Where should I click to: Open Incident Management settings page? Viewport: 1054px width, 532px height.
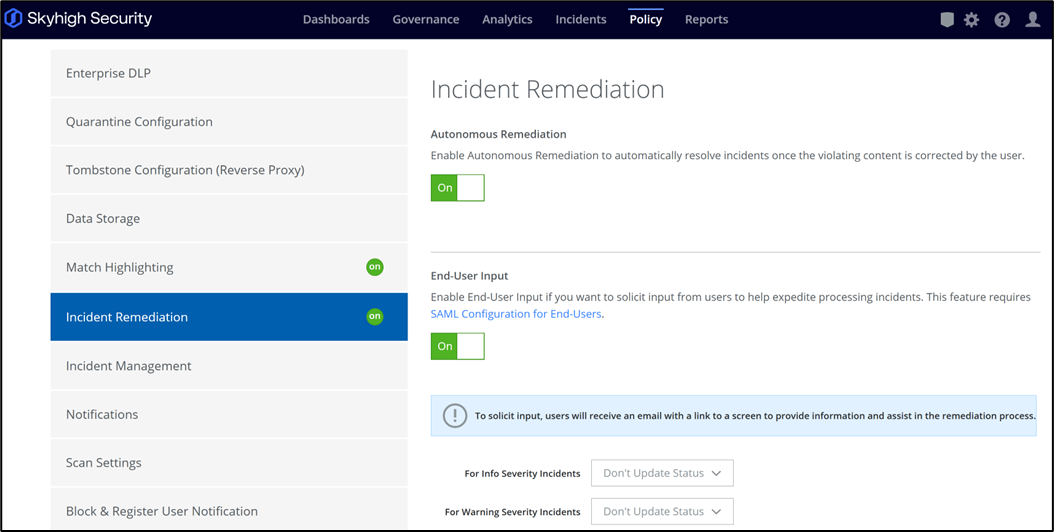[129, 366]
